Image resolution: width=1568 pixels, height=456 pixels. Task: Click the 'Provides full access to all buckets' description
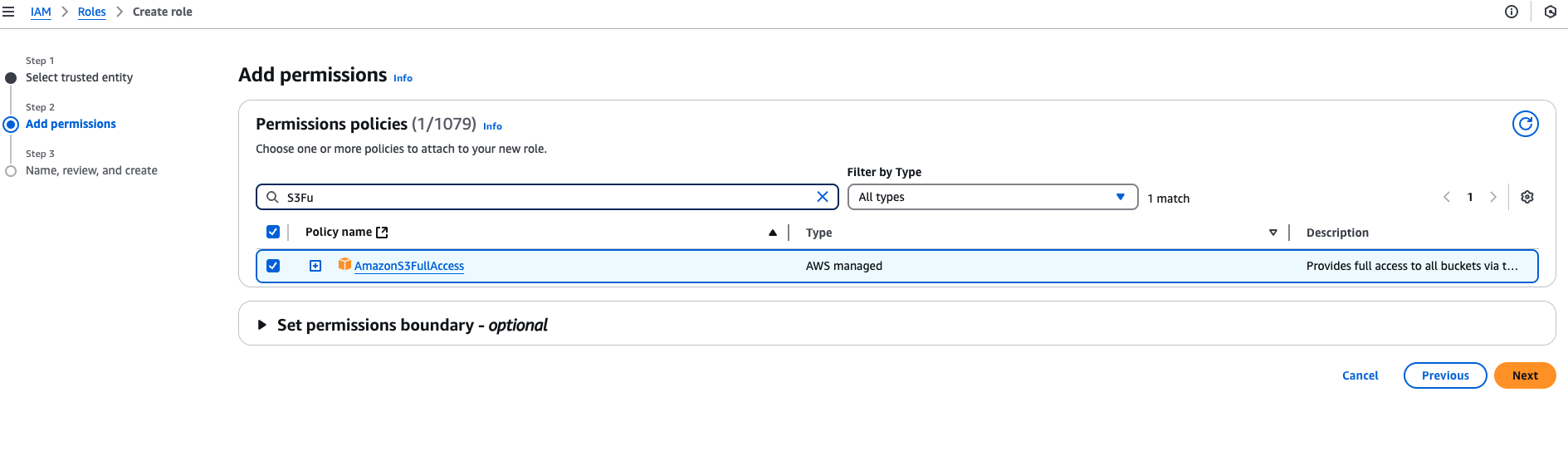(x=1412, y=266)
